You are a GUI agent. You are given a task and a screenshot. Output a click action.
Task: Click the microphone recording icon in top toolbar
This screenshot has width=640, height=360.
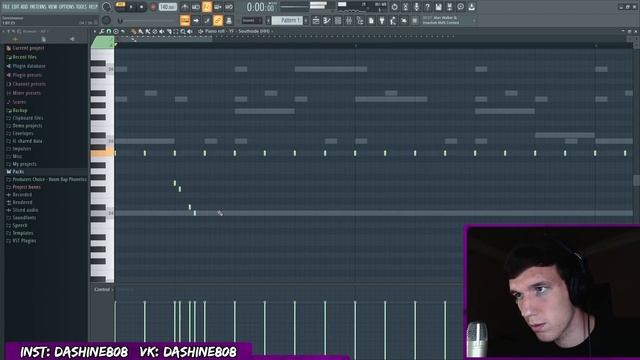pyautogui.click(x=416, y=7)
